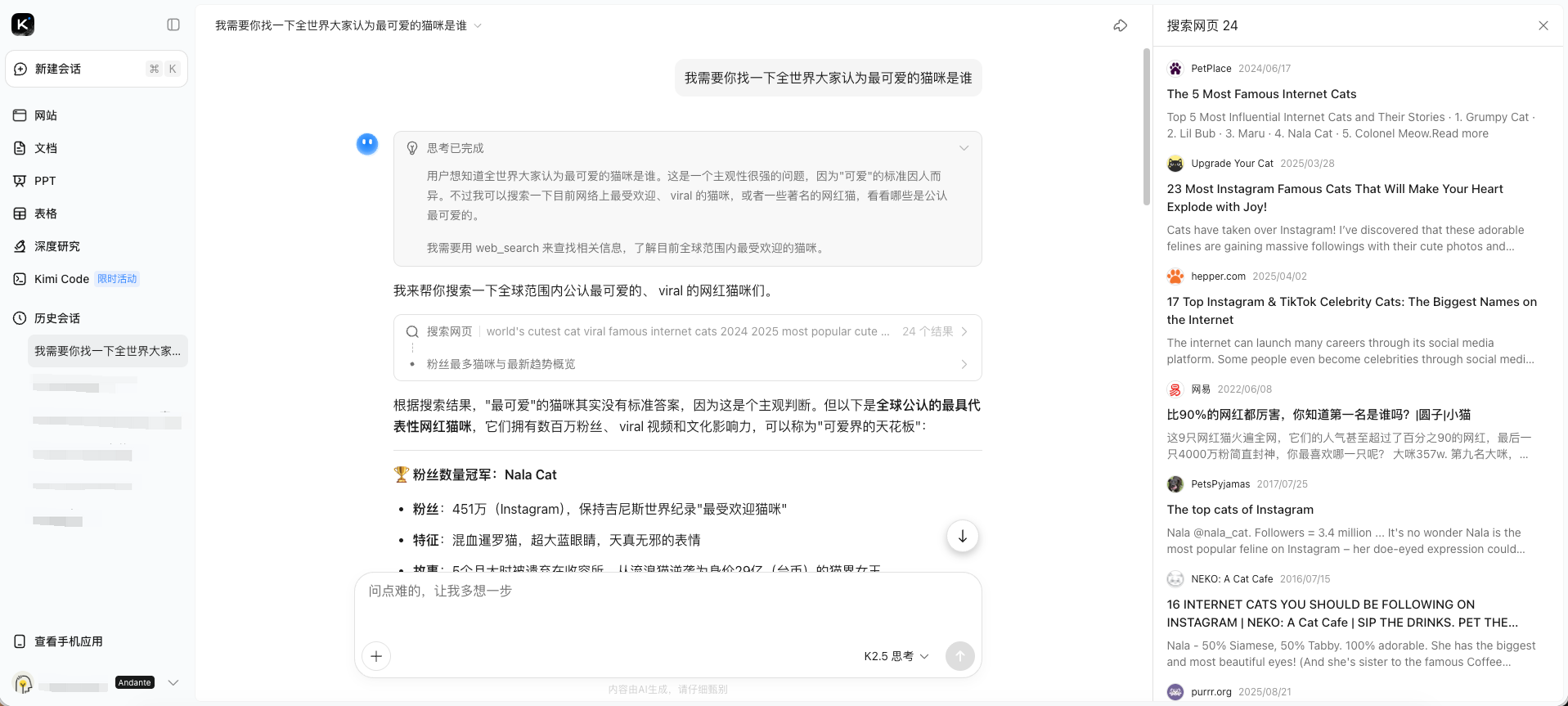Click the Kimi Code terminal icon
This screenshot has height=706, width=1568.
(x=20, y=279)
